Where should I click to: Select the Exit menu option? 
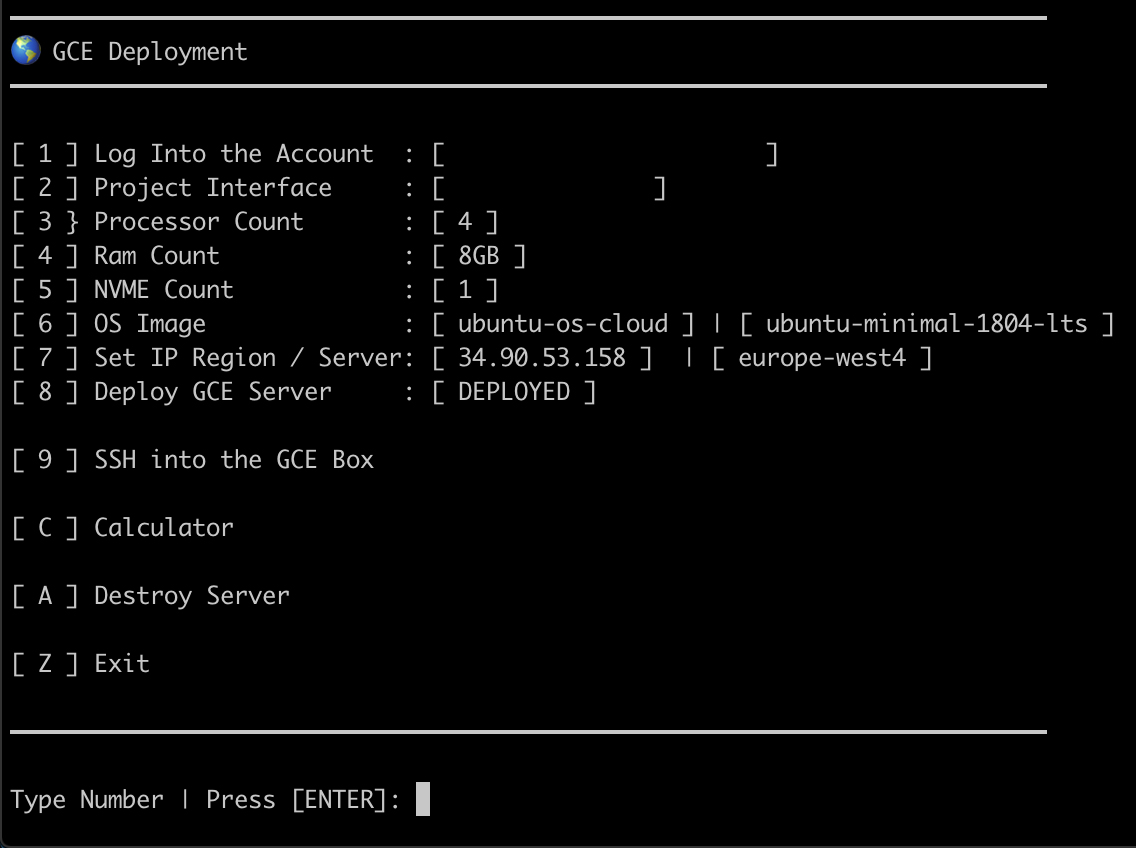120,663
